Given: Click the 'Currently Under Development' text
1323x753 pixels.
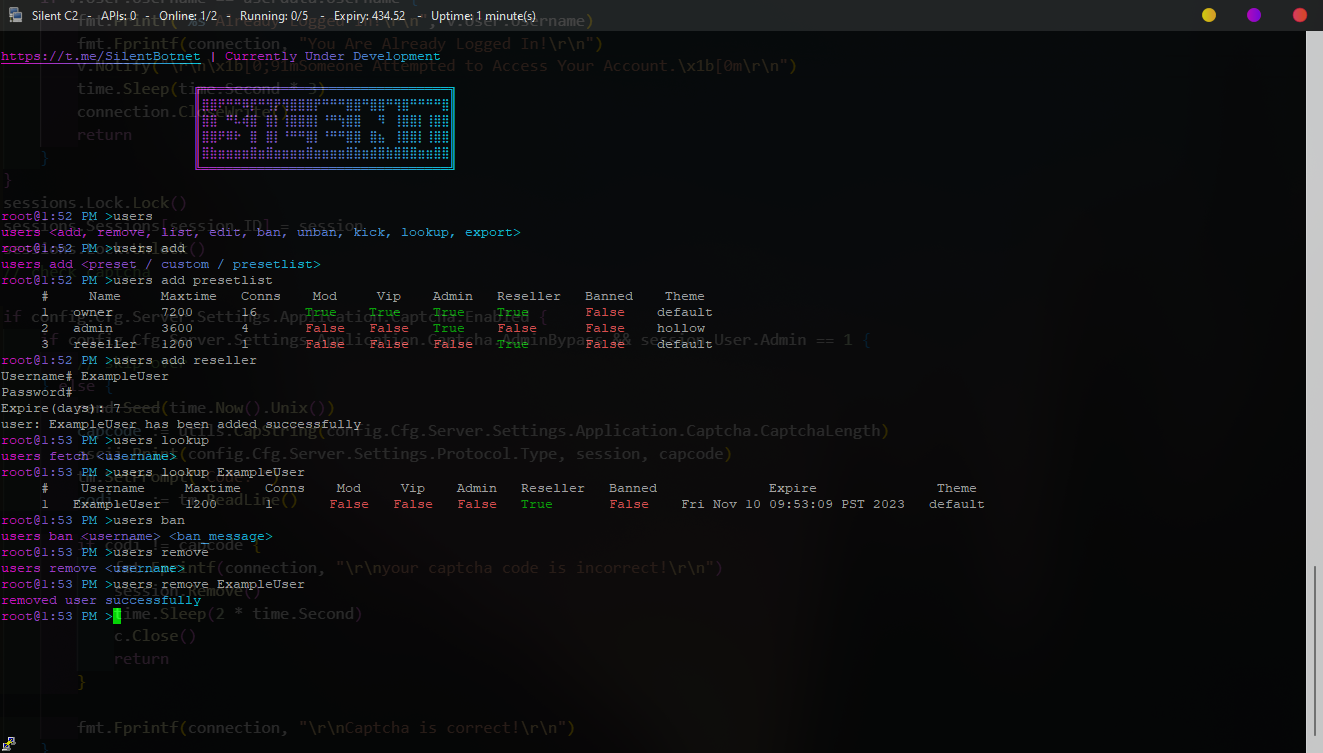Looking at the screenshot, I should click(333, 56).
